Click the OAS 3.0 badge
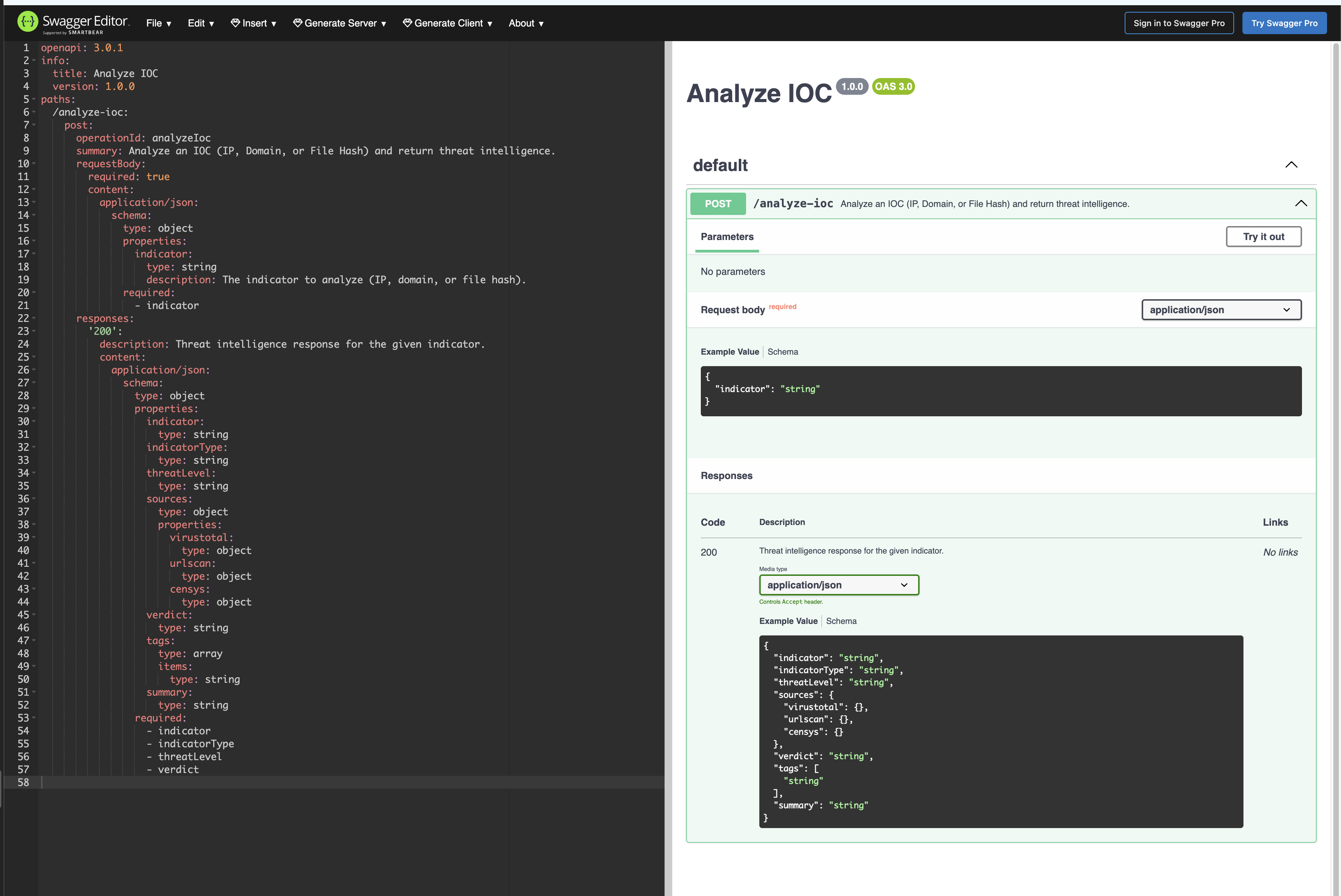1341x896 pixels. 893,86
